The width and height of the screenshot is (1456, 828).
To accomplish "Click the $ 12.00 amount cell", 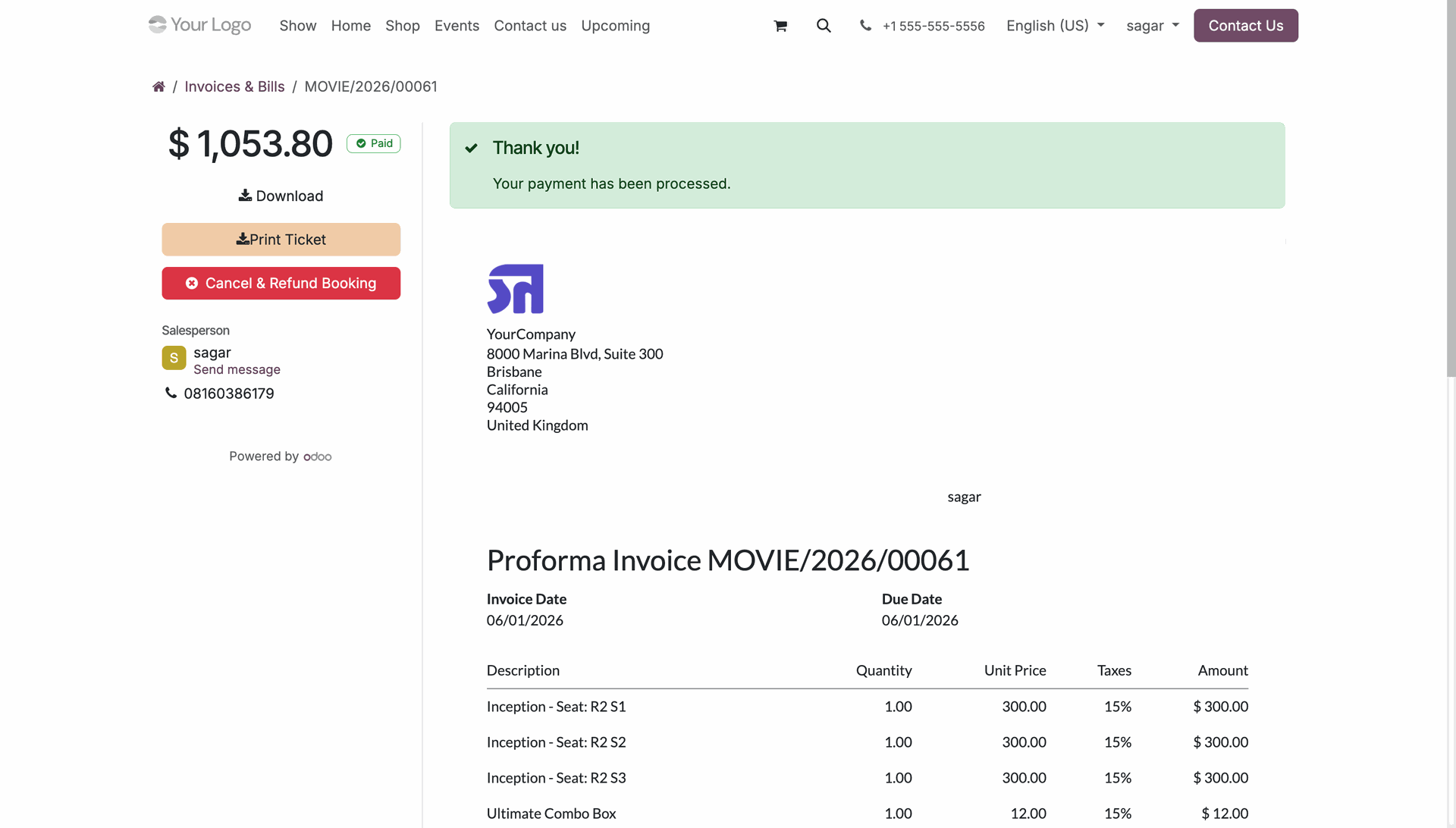I will click(1225, 814).
